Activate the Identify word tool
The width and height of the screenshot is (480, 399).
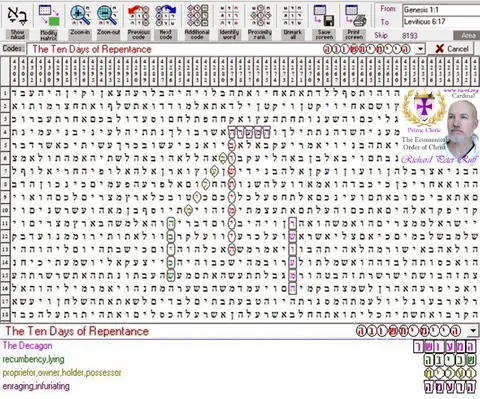tap(229, 15)
